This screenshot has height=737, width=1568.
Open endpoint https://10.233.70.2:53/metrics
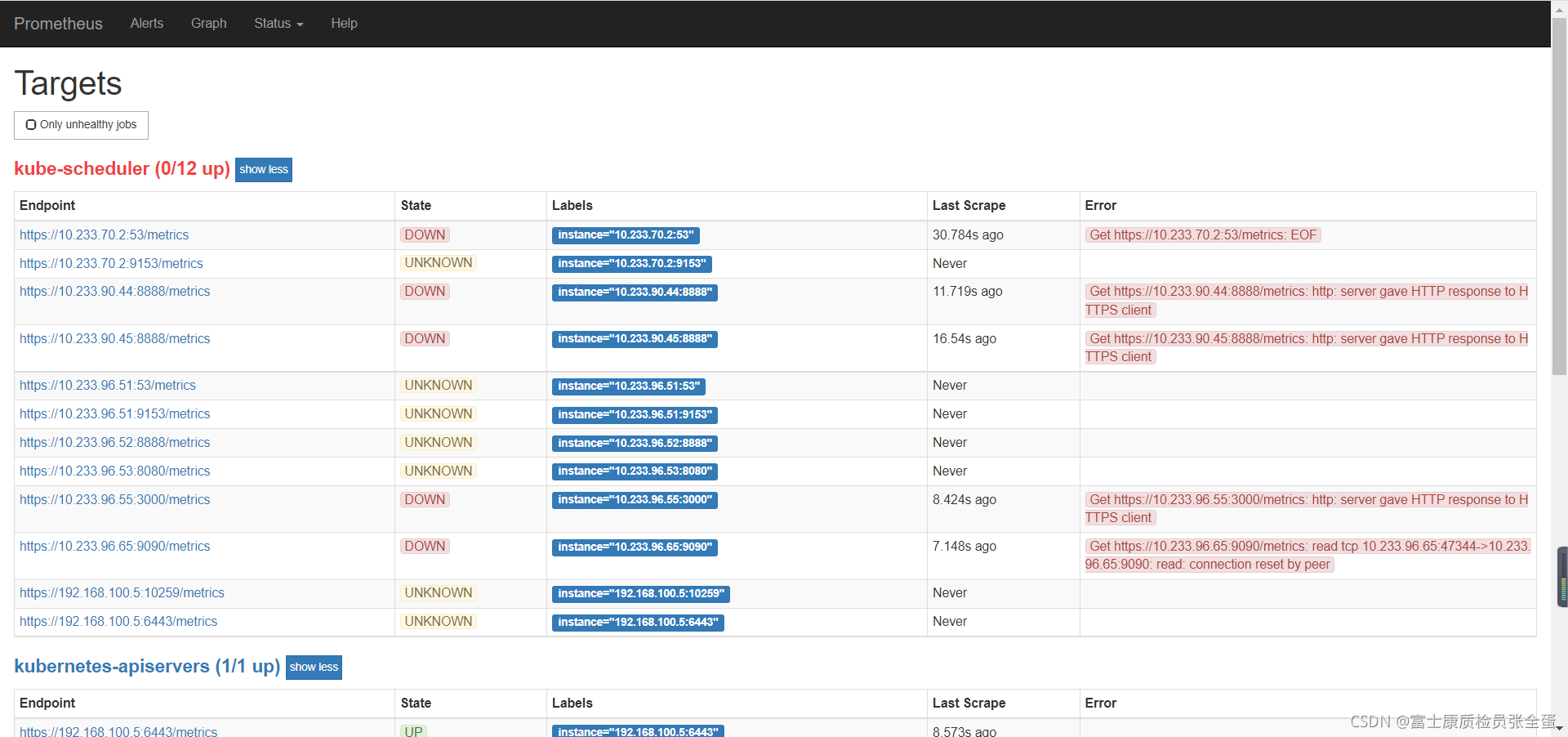tap(104, 235)
